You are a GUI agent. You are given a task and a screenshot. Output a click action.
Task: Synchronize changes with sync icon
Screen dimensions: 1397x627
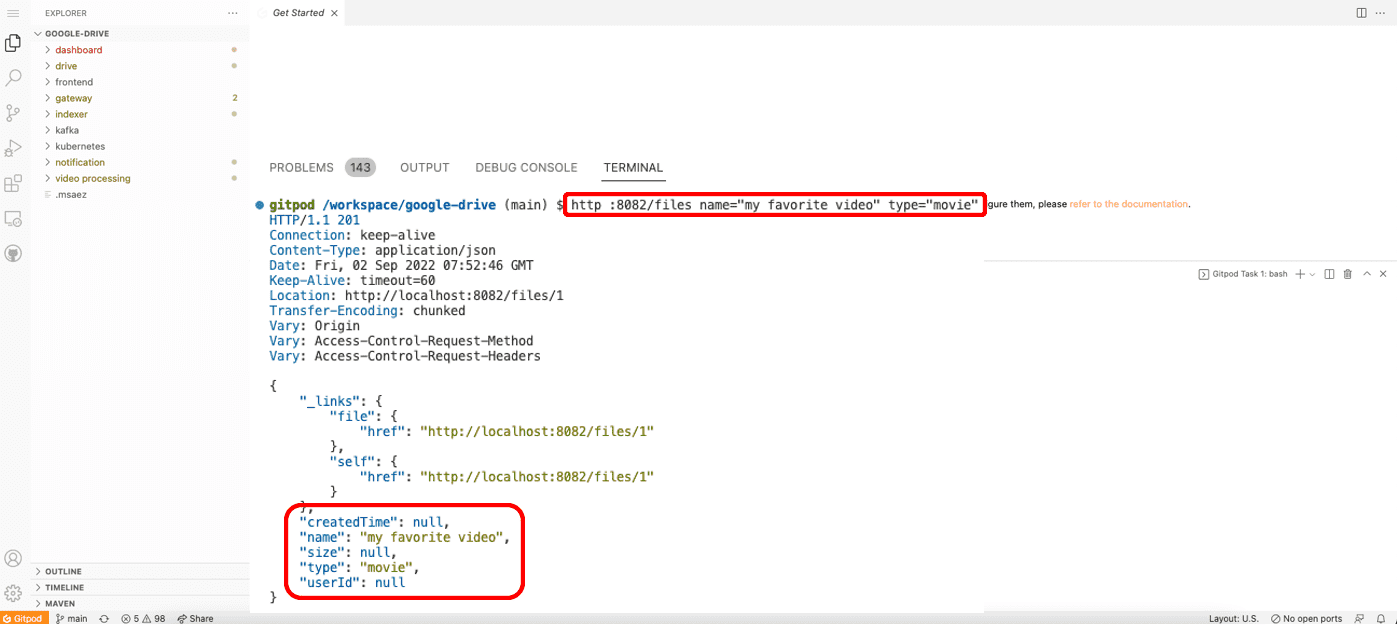coord(104,619)
